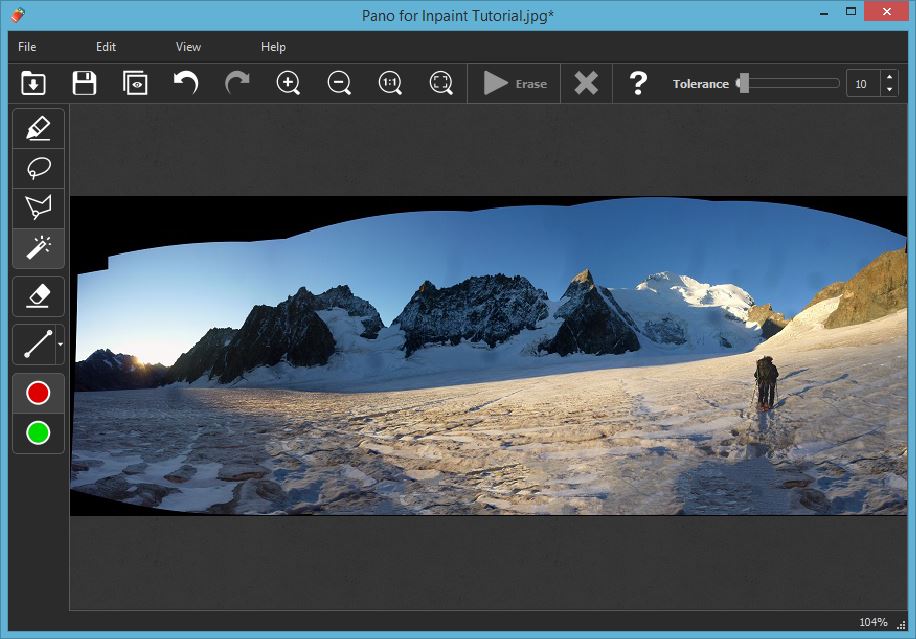Undo the last action
Image resolution: width=916 pixels, height=639 pixels.
coord(186,84)
